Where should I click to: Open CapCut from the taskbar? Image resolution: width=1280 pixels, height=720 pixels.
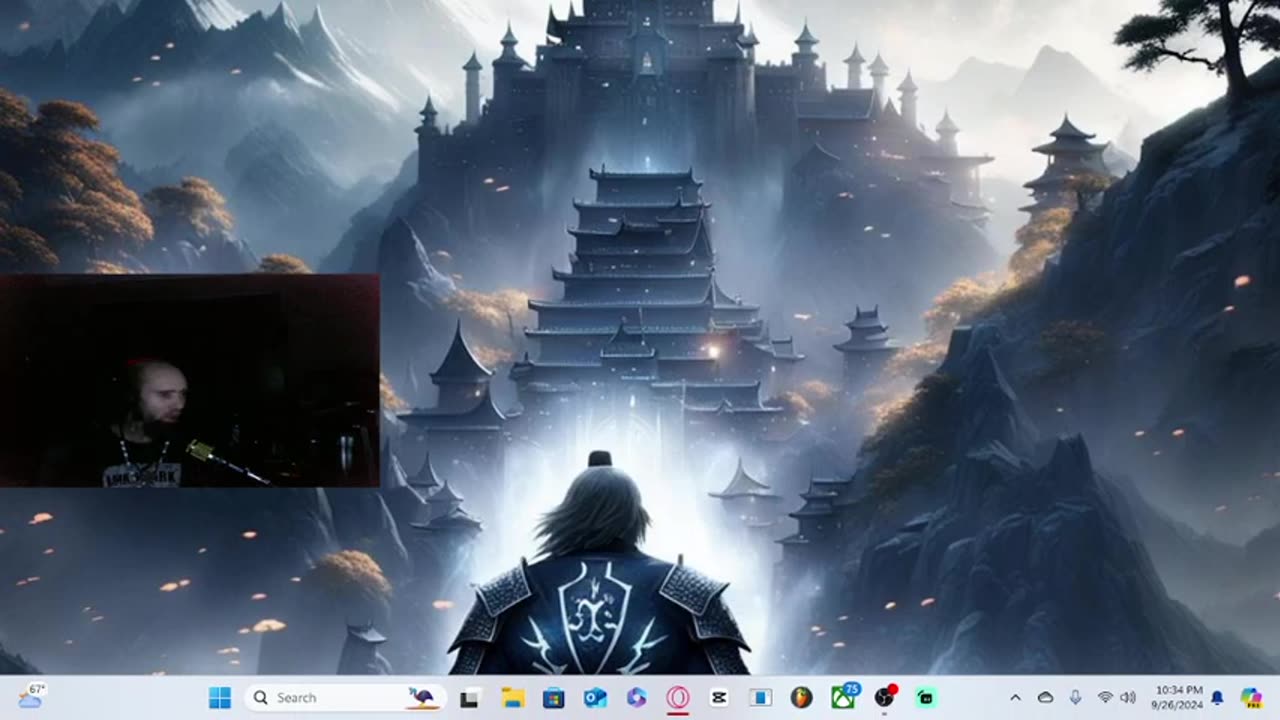[x=719, y=698]
